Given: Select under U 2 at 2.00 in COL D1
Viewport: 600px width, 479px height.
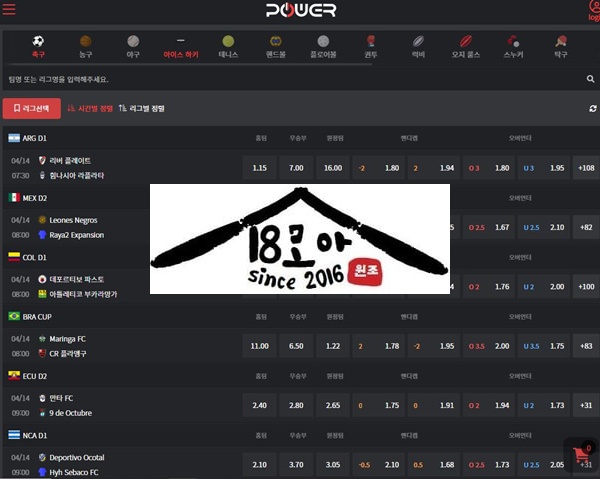Looking at the screenshot, I should click(x=544, y=286).
